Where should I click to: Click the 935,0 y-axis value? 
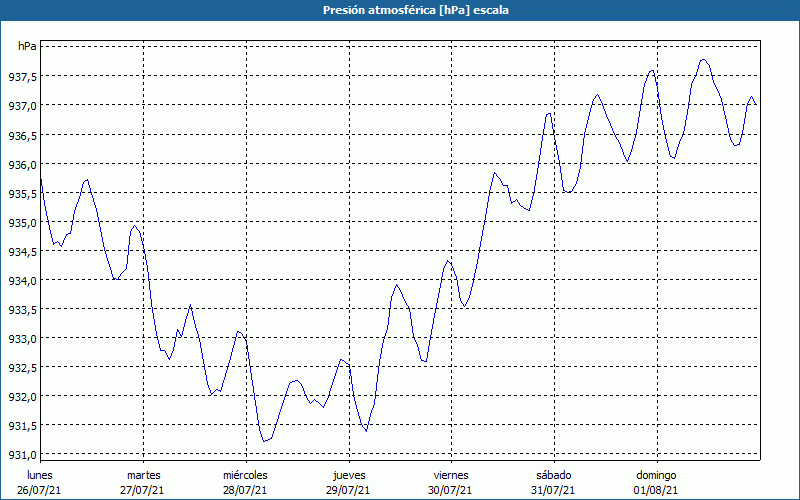click(22, 223)
